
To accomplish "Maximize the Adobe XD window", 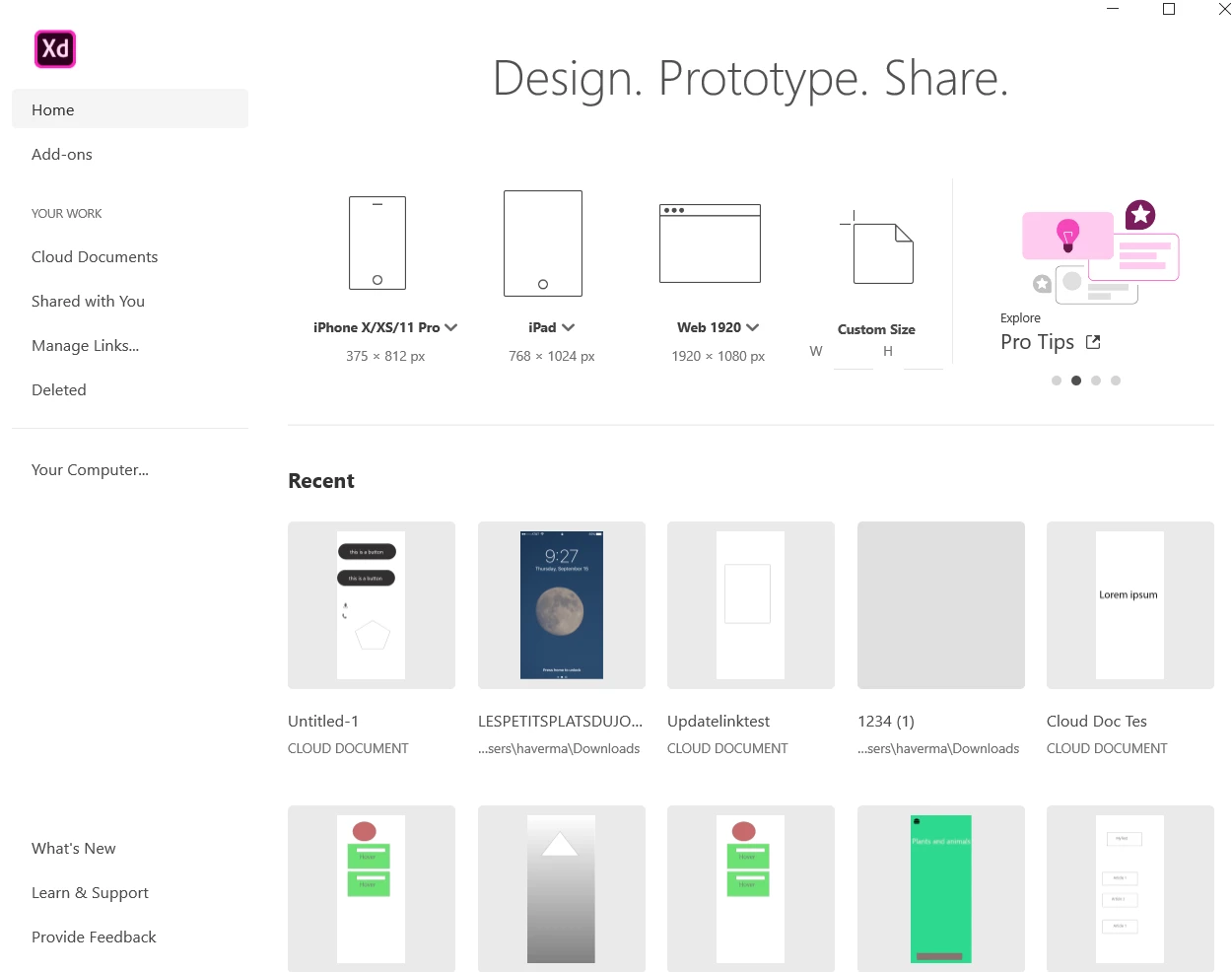I will click(x=1169, y=9).
